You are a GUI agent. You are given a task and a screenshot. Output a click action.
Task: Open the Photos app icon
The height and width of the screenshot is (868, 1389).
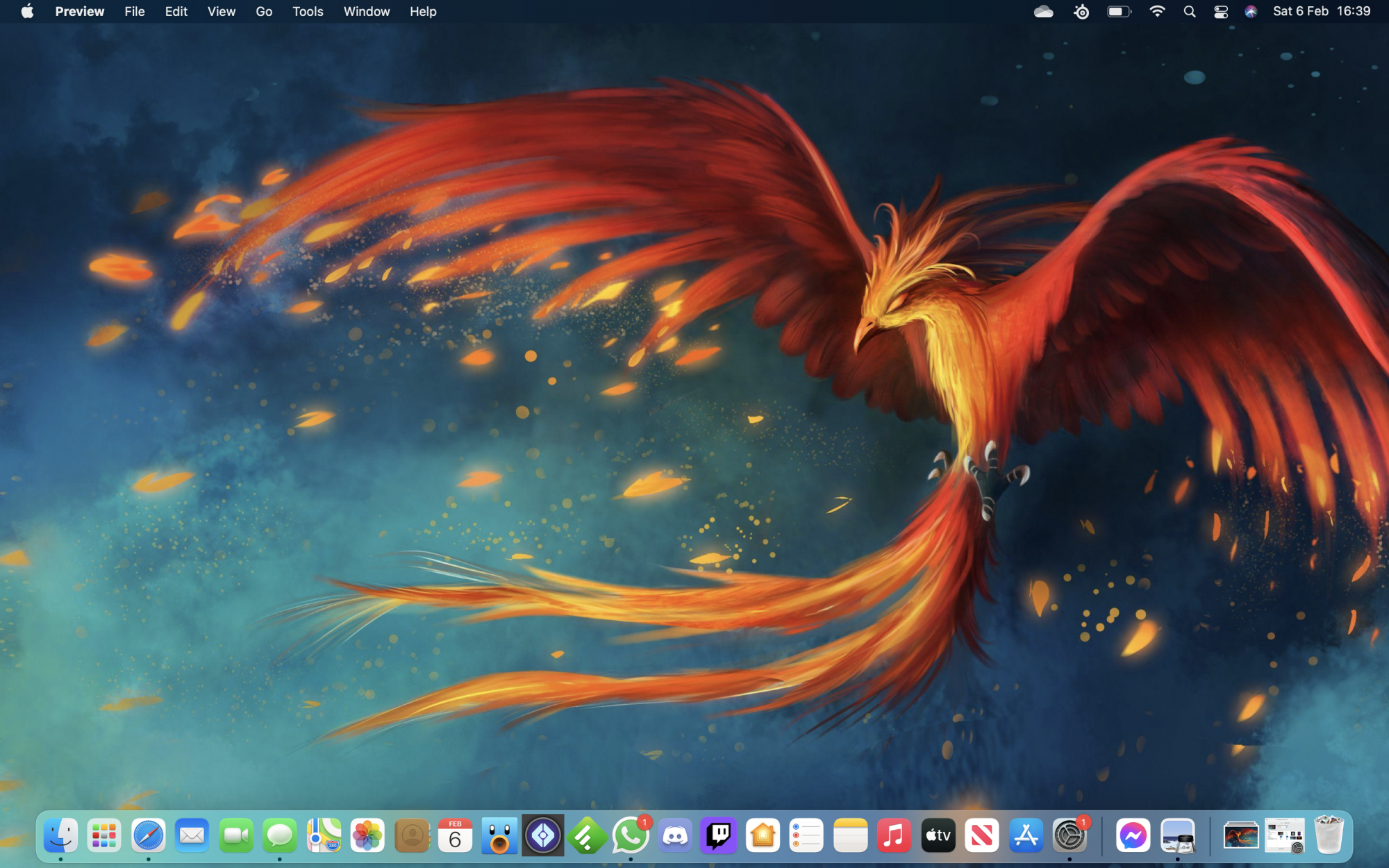click(367, 835)
